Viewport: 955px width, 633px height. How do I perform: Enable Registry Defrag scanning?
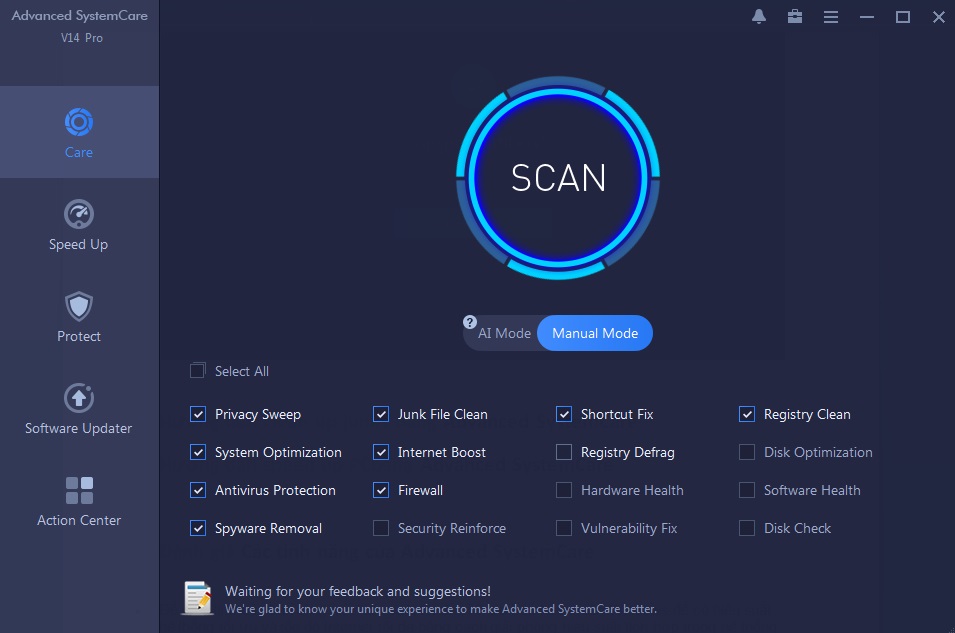563,452
